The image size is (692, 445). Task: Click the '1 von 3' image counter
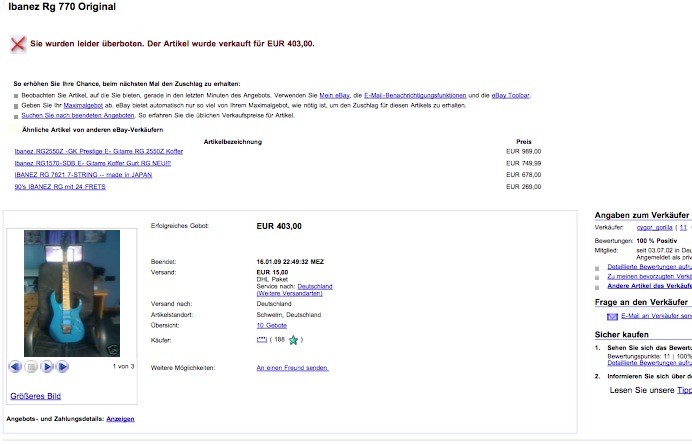pyautogui.click(x=124, y=366)
